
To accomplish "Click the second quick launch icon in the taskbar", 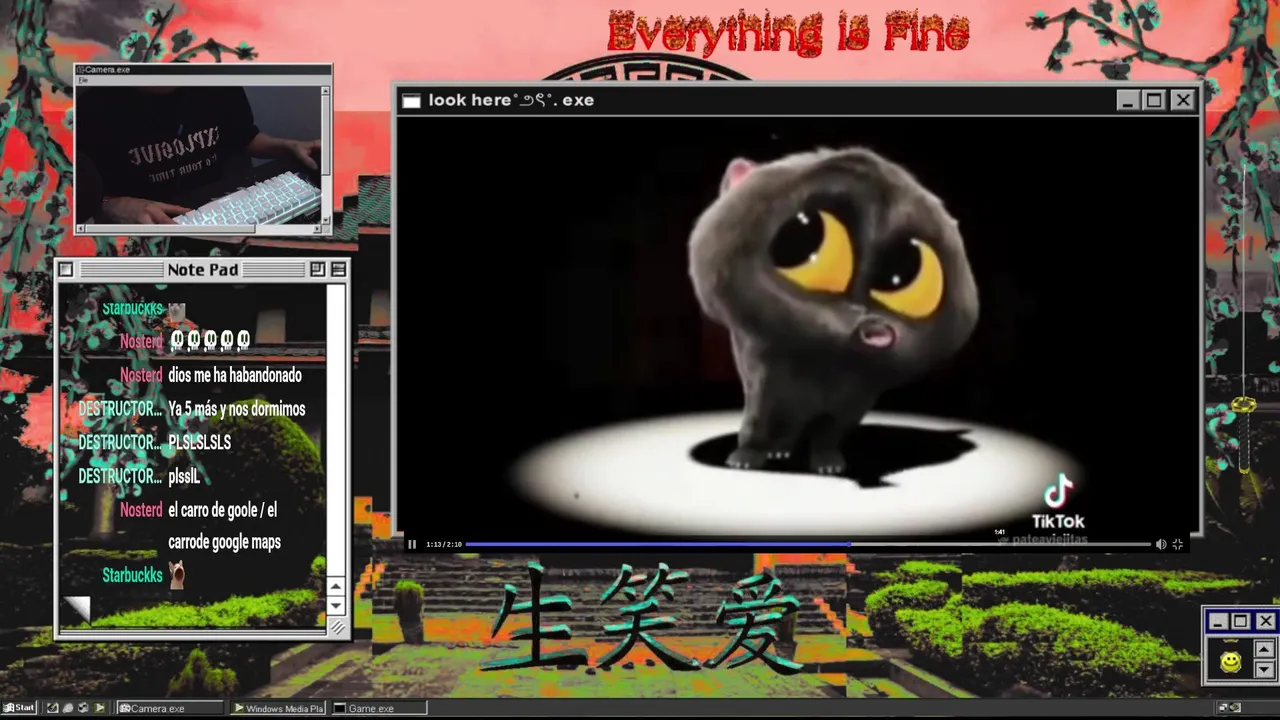I will click(68, 708).
